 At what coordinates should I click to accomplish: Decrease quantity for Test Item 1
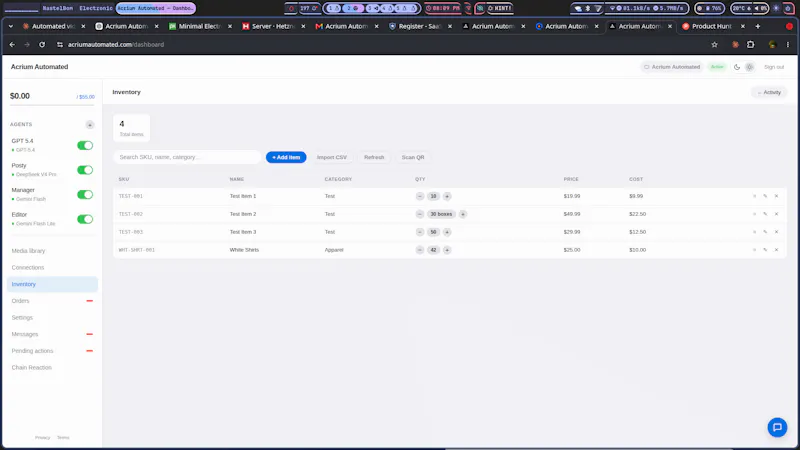coord(420,196)
